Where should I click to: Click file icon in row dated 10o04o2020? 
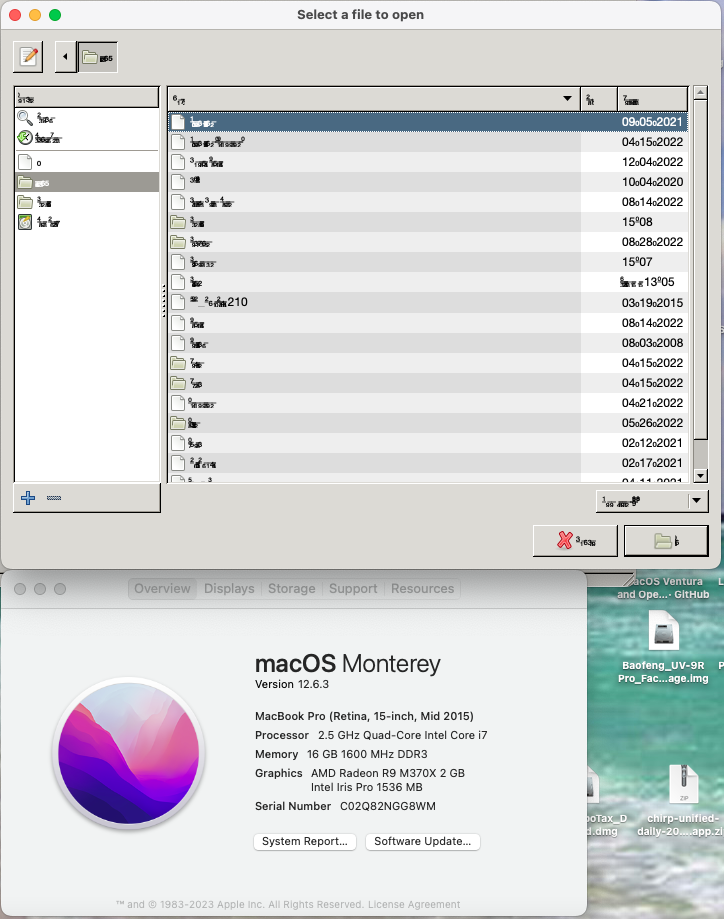point(178,182)
